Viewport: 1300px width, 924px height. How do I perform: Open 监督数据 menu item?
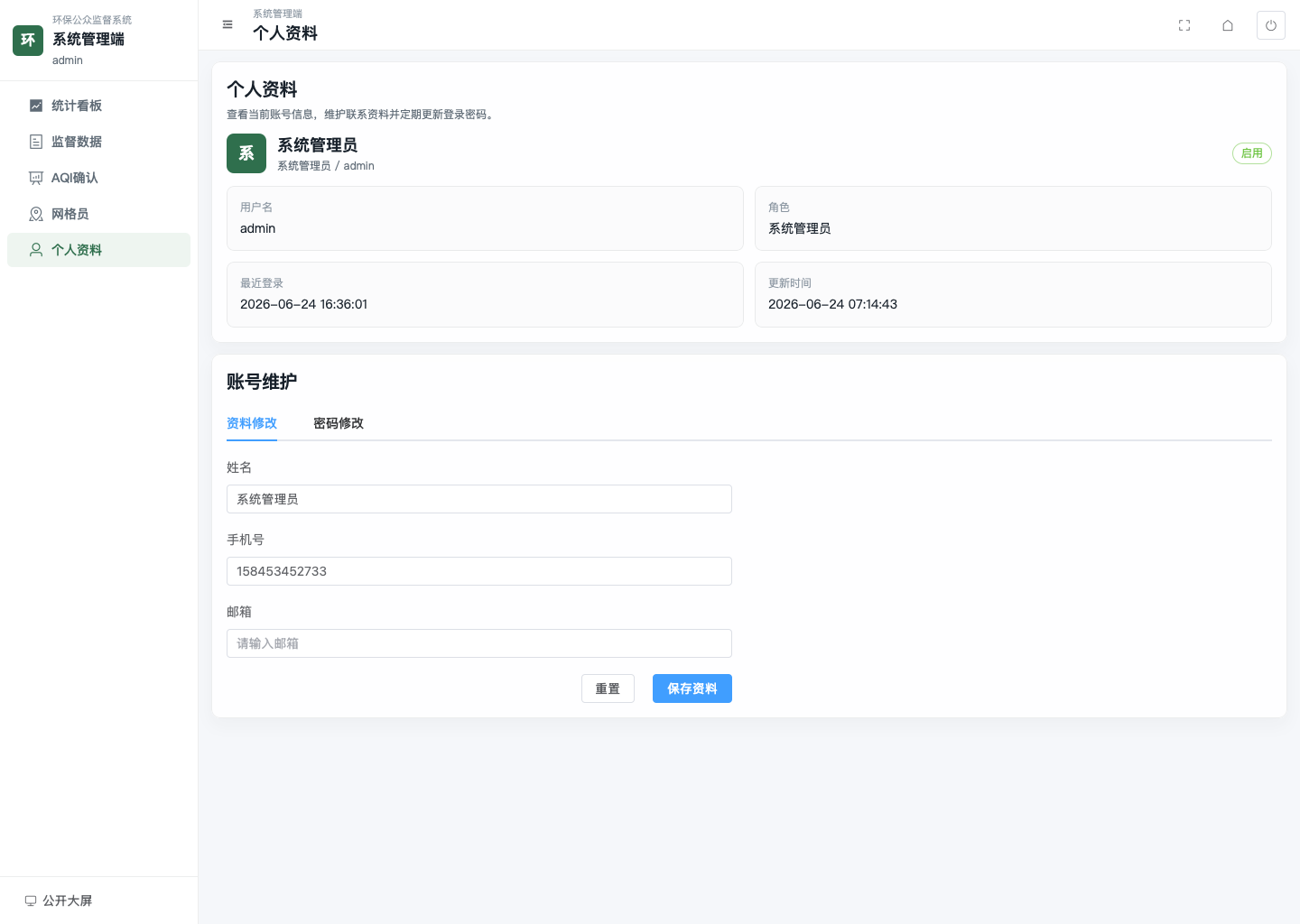pyautogui.click(x=98, y=142)
